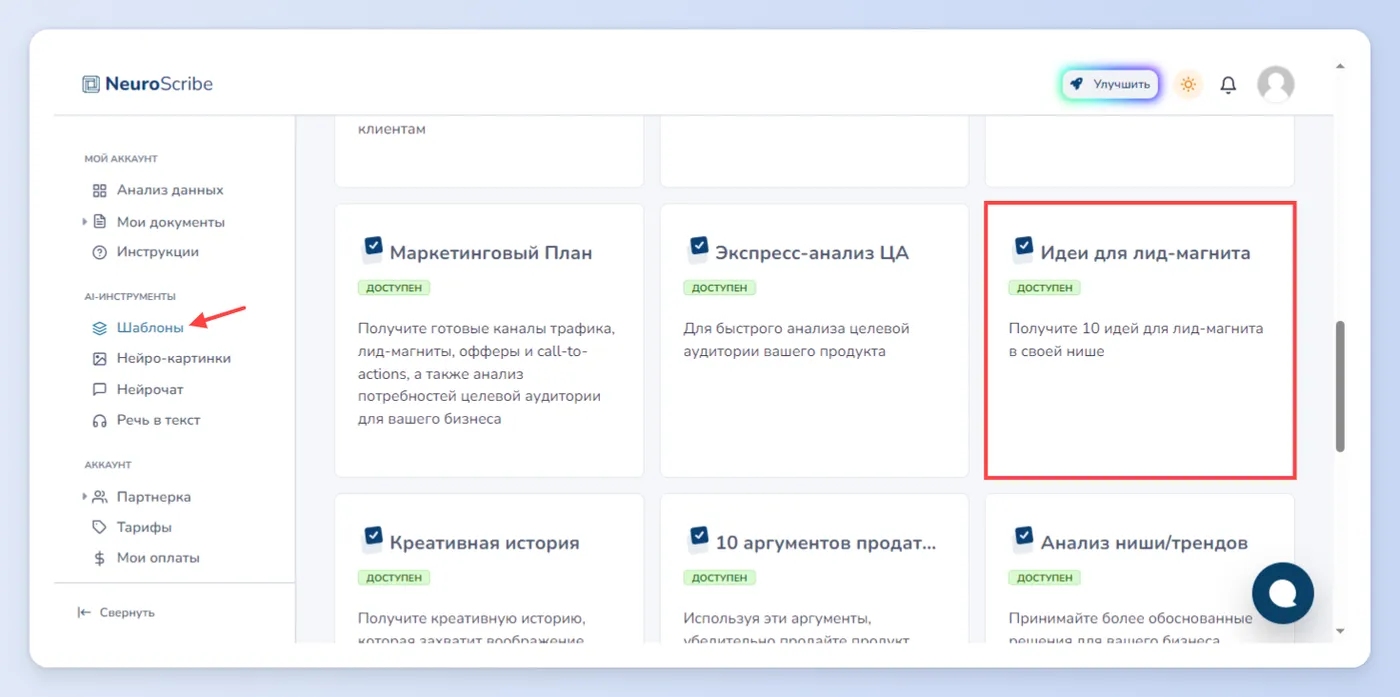Screen dimensions: 1400x697
Task: Open Анализ ниши/трендов template title
Action: click(x=1144, y=543)
